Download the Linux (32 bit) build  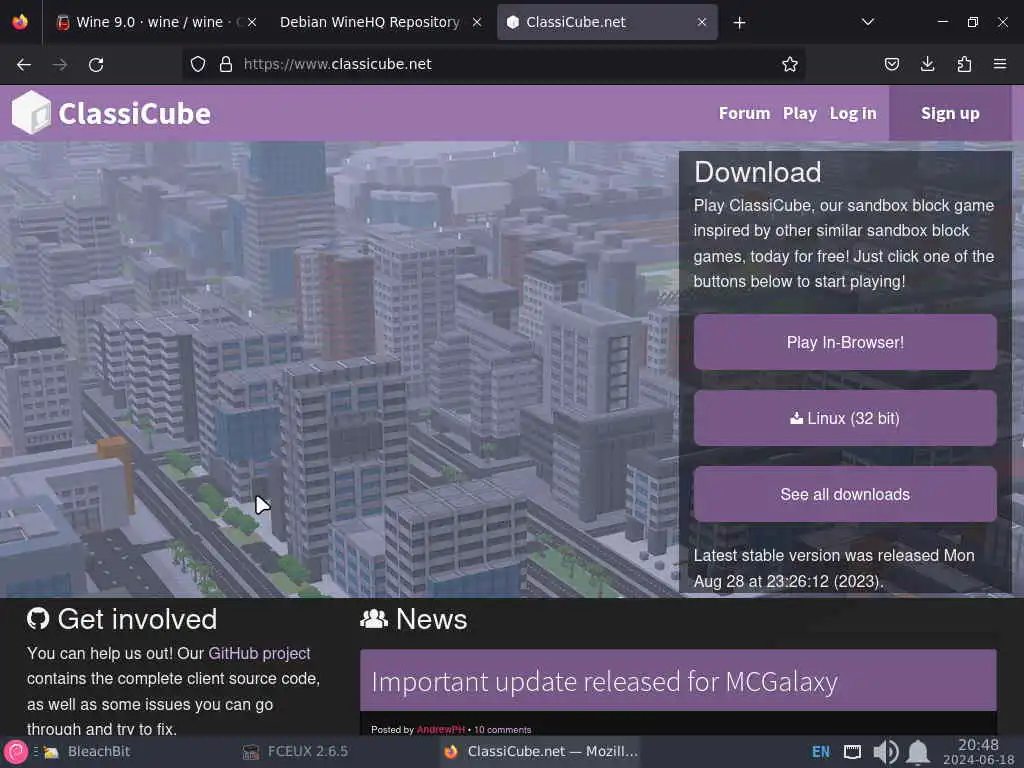coord(845,418)
